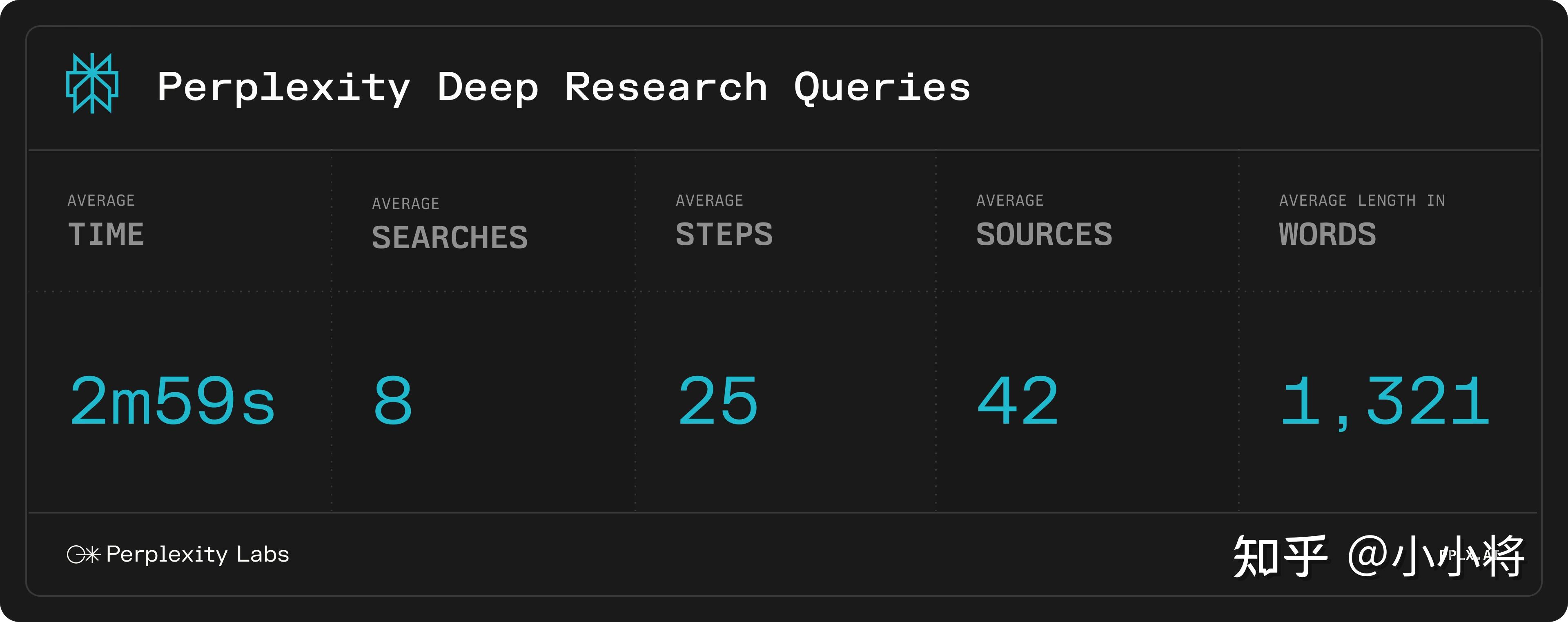
Task: Click the faint PPLX.AI text in footer
Action: (1469, 555)
